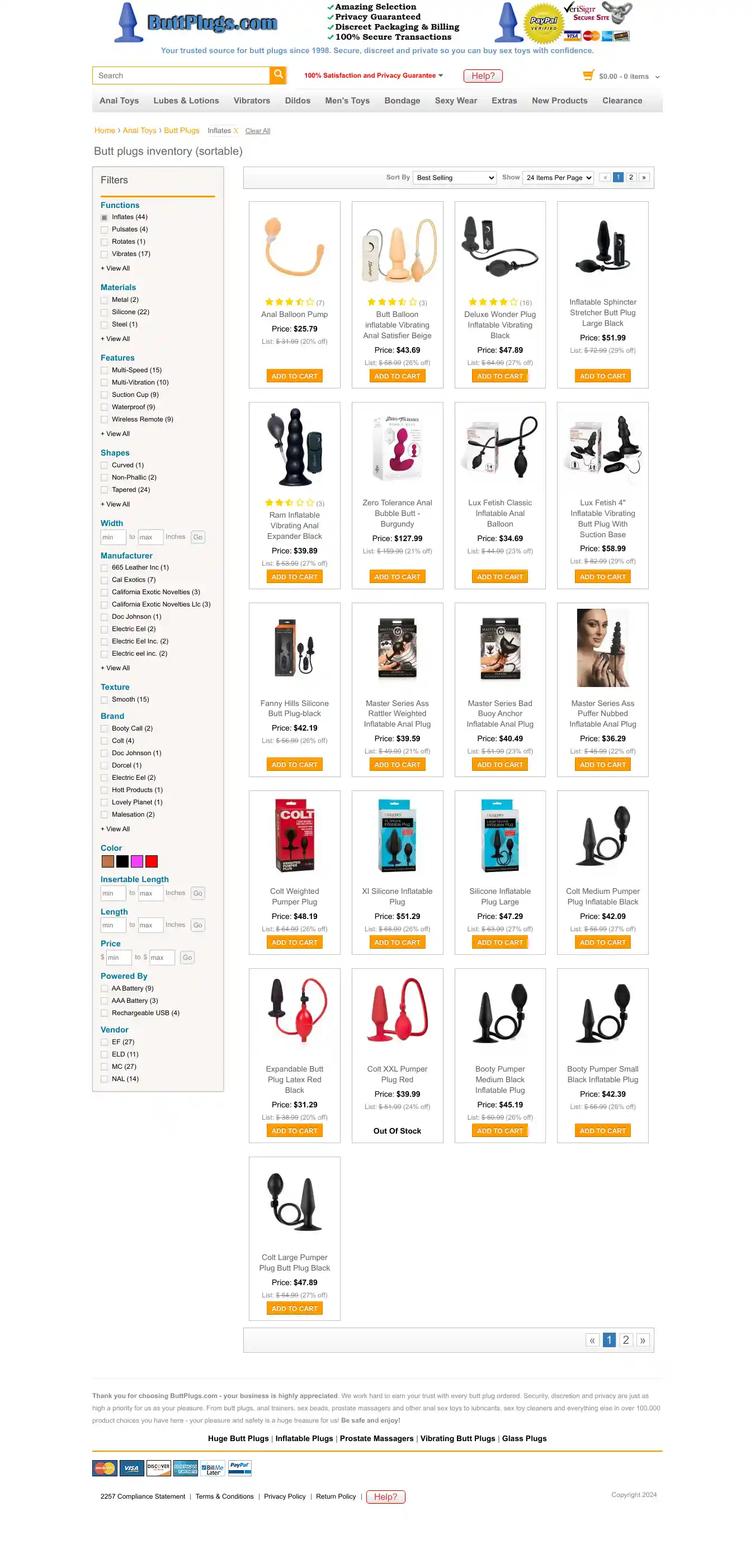Open the shopping cart icon
The image size is (755, 1568).
pos(588,75)
